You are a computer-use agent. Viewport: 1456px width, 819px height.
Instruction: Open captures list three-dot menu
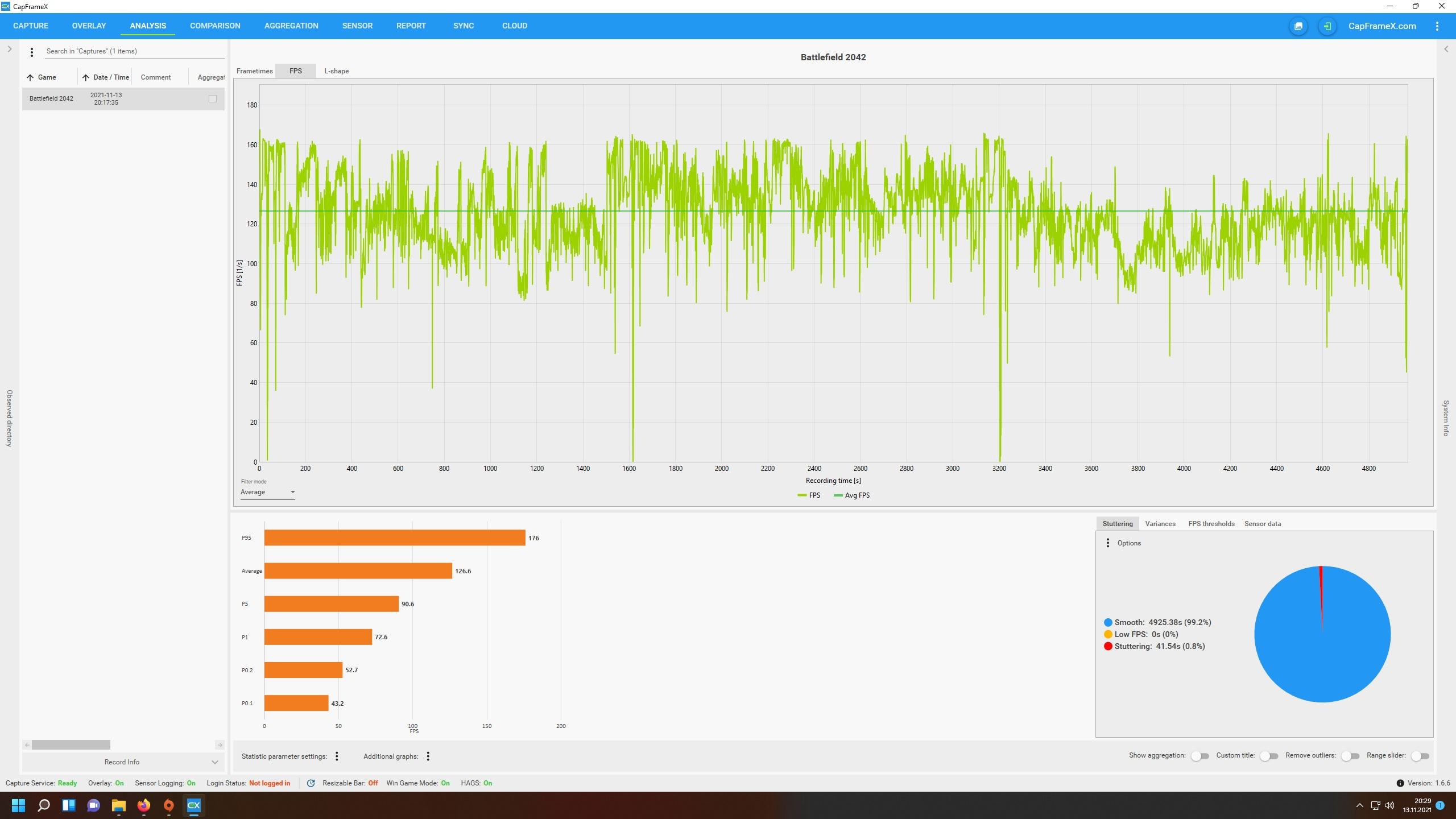pyautogui.click(x=32, y=52)
